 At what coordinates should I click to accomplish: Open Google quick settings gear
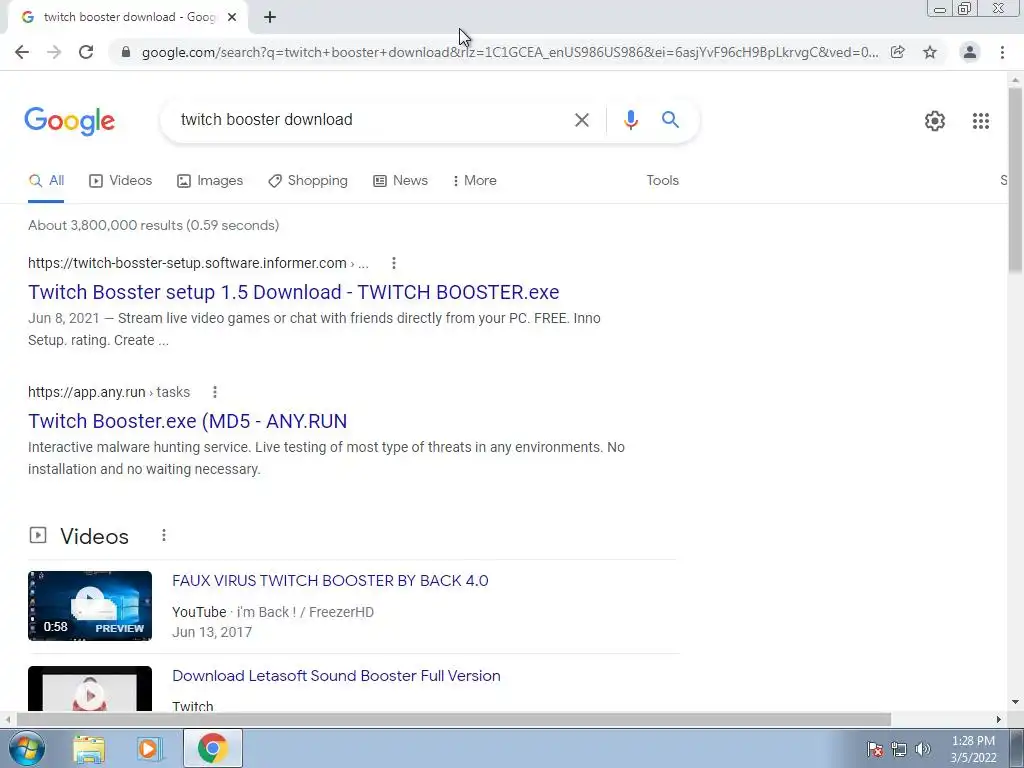[935, 121]
